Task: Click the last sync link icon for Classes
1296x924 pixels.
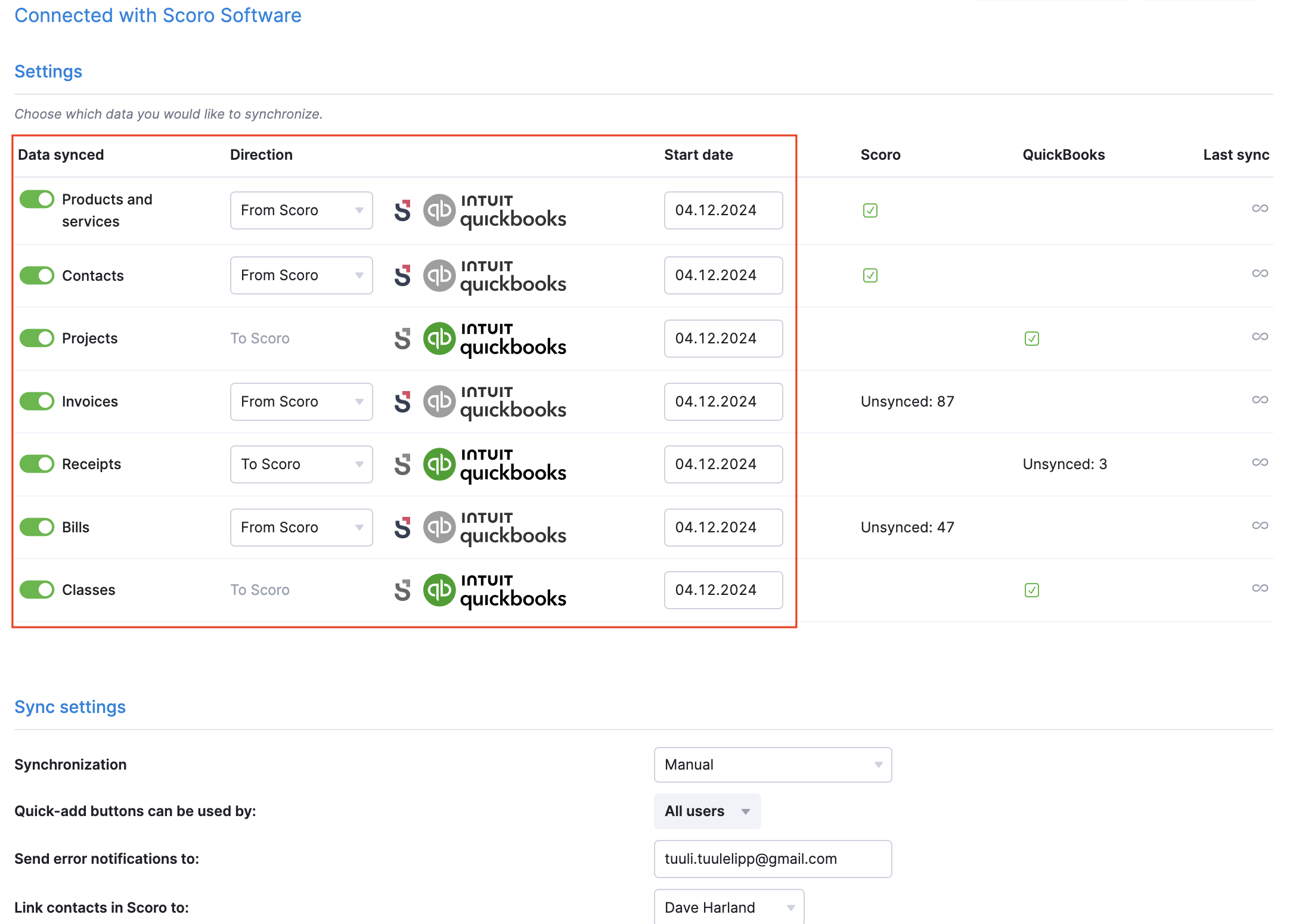Action: (1260, 588)
